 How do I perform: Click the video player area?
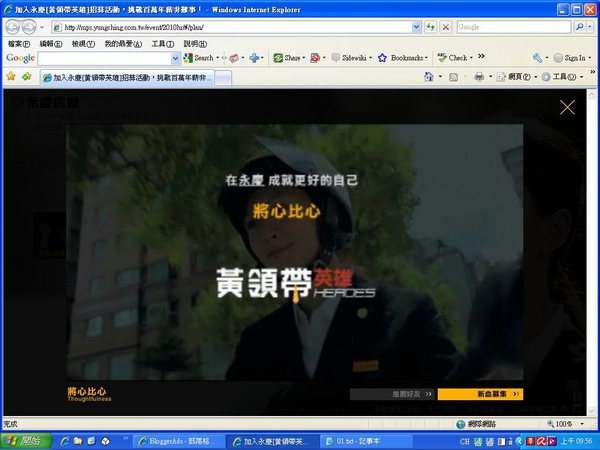[x=295, y=252]
